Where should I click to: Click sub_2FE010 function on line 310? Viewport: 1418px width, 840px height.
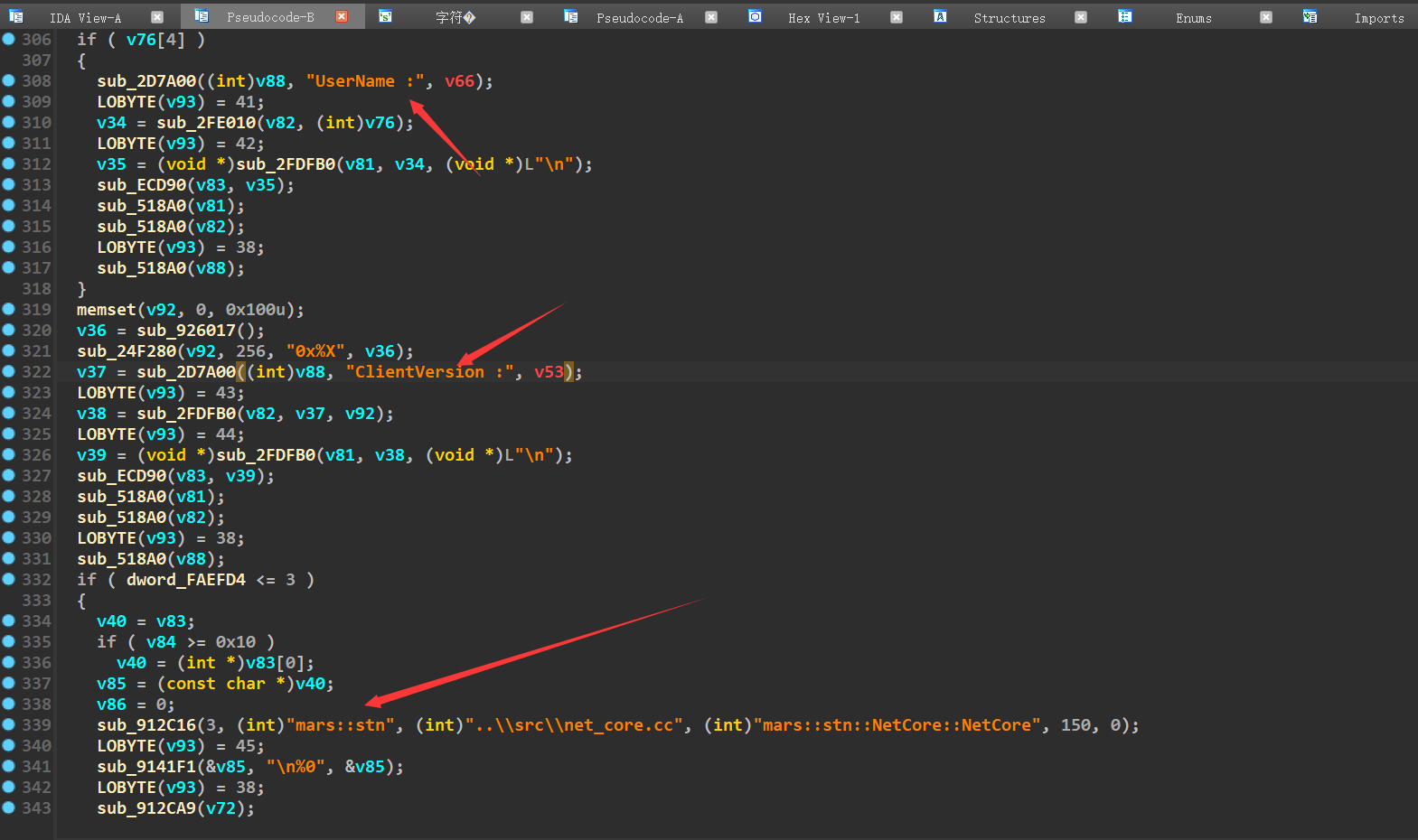click(206, 123)
